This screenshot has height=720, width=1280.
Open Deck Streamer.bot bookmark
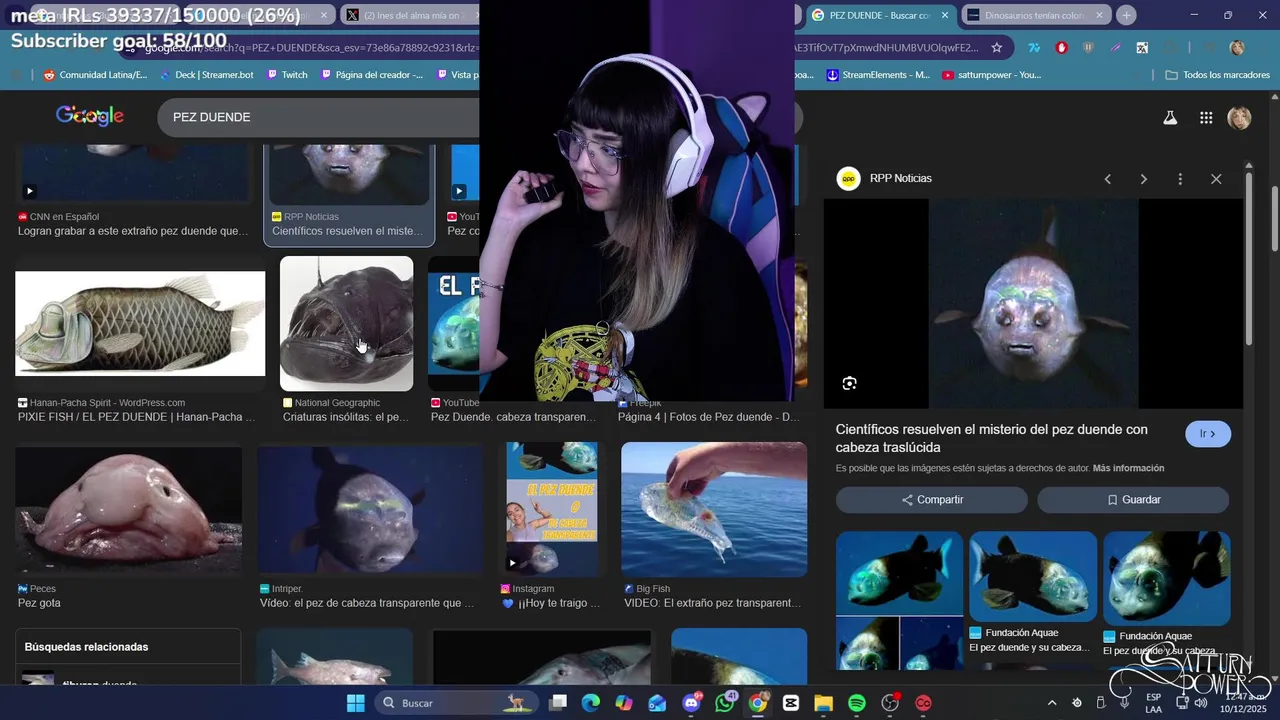pos(206,75)
